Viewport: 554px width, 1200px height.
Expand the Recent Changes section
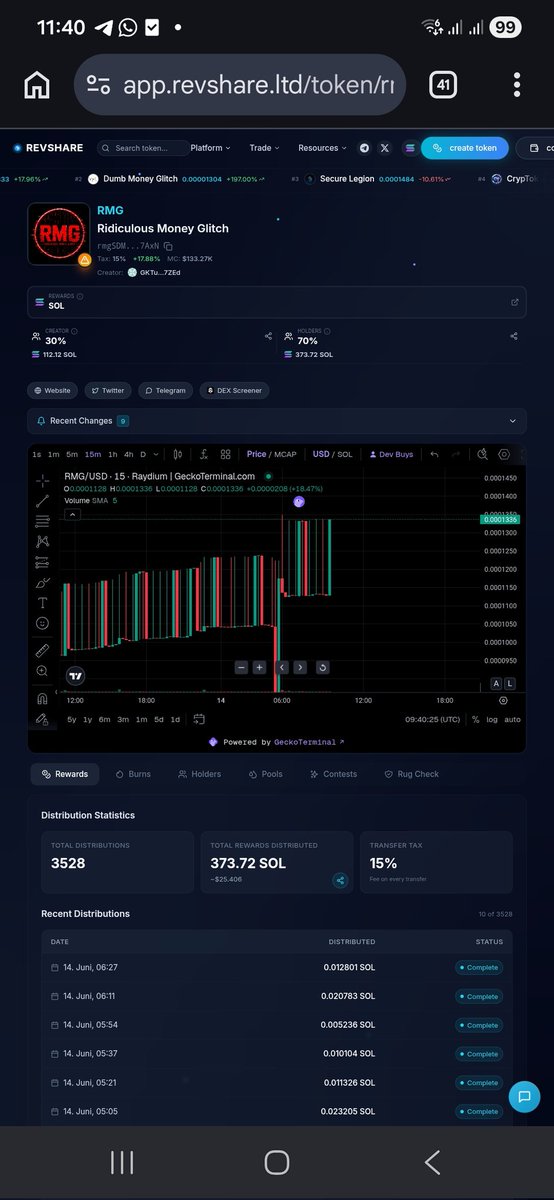click(276, 421)
